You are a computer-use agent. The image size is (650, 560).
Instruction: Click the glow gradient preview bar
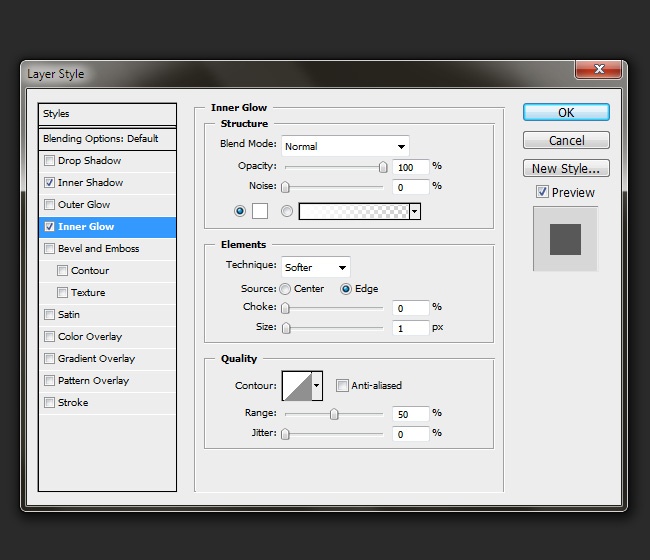click(354, 211)
